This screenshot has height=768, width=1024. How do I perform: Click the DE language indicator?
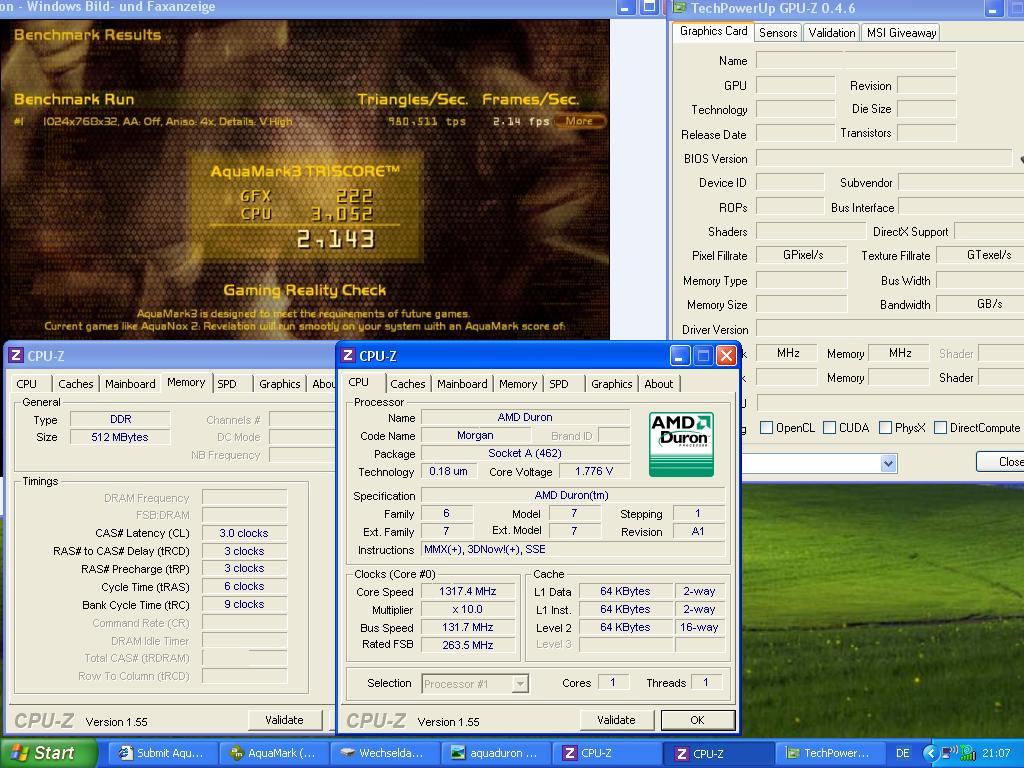pos(903,753)
